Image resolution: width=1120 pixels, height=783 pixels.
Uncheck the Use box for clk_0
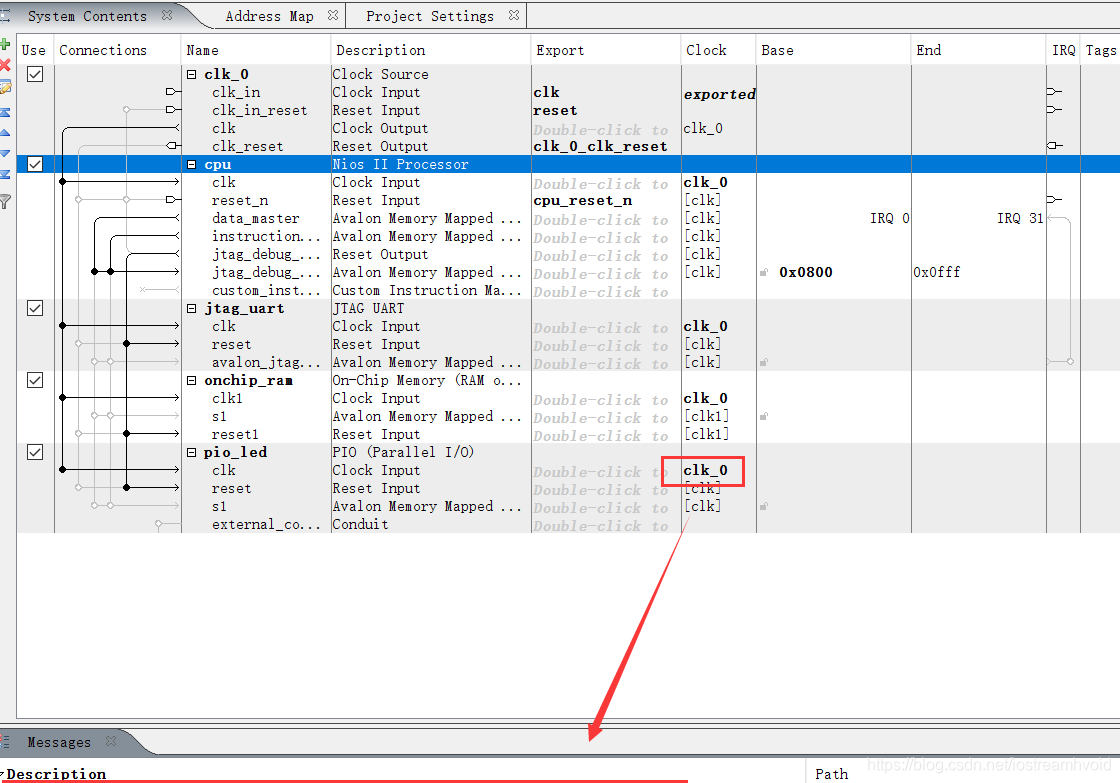(x=35, y=74)
